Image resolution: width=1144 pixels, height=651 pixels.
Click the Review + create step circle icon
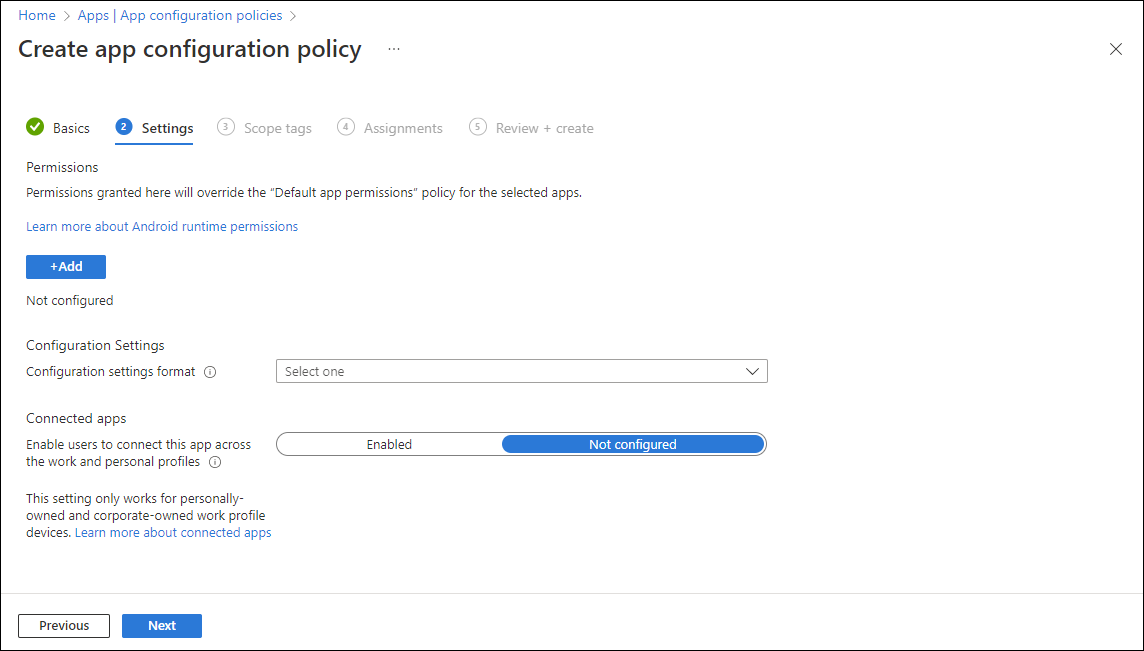tap(475, 128)
